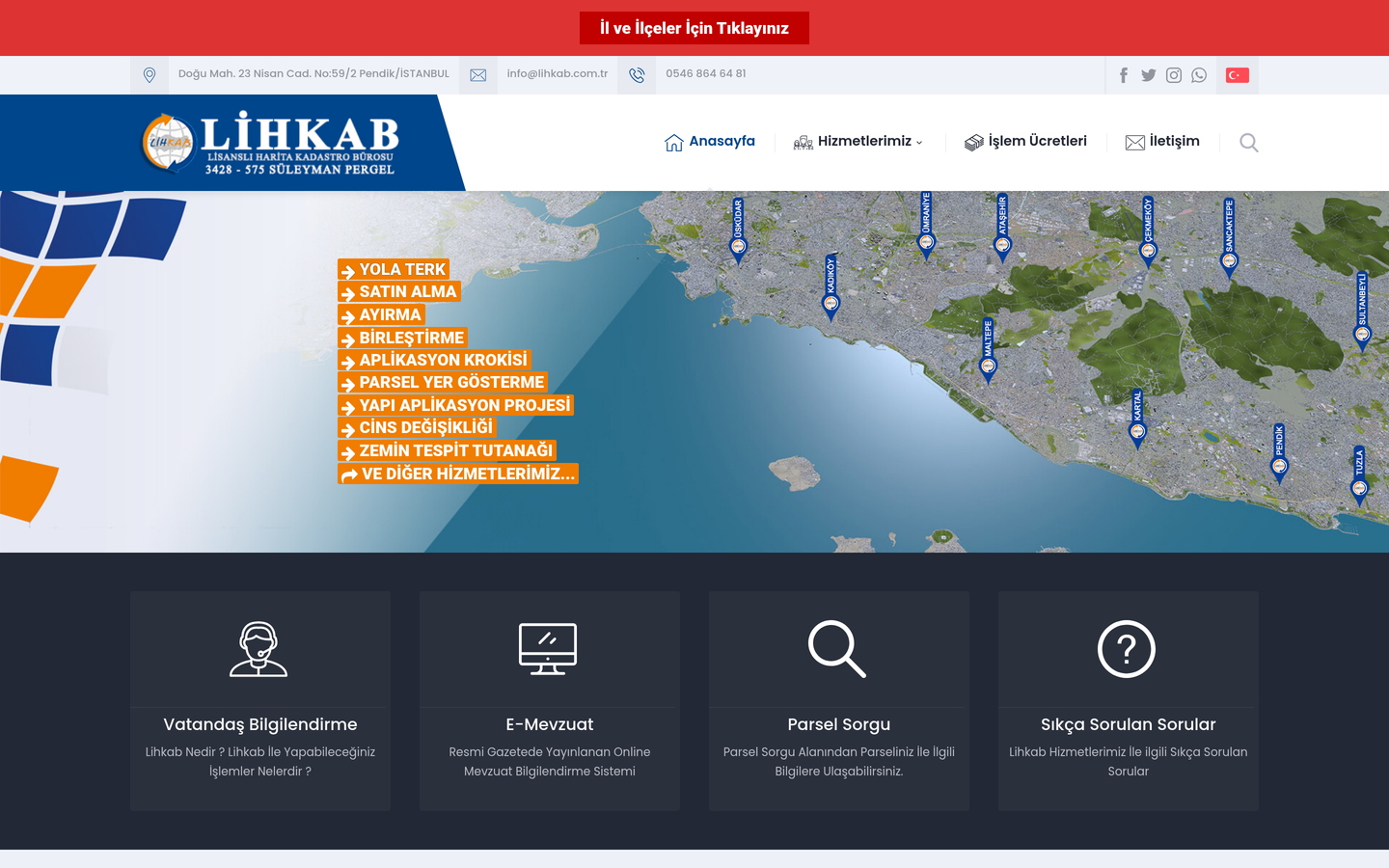
Task: Open the search magnifier in navigation
Action: pyautogui.click(x=1249, y=143)
